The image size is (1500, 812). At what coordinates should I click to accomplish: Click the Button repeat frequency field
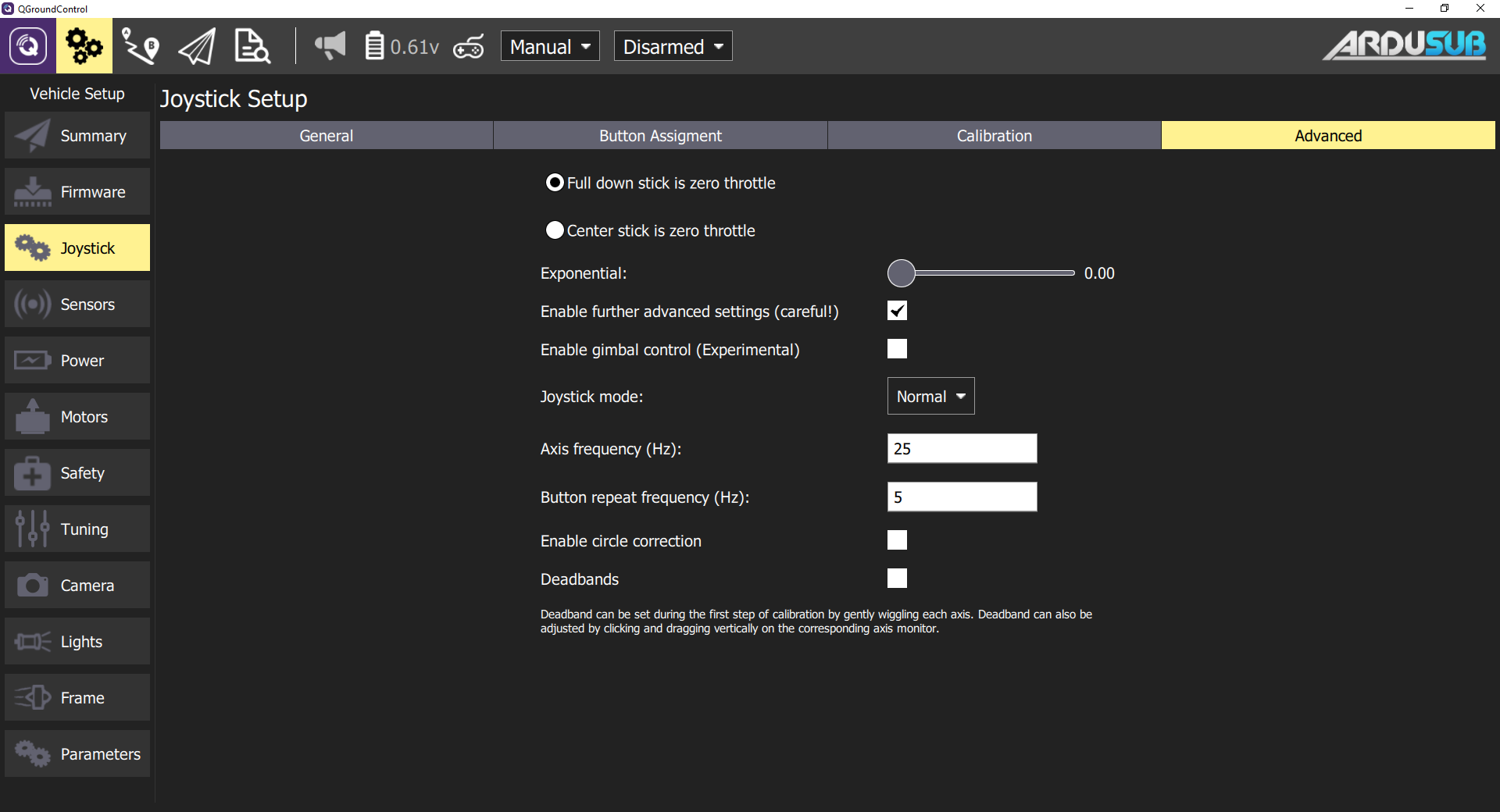click(x=962, y=497)
